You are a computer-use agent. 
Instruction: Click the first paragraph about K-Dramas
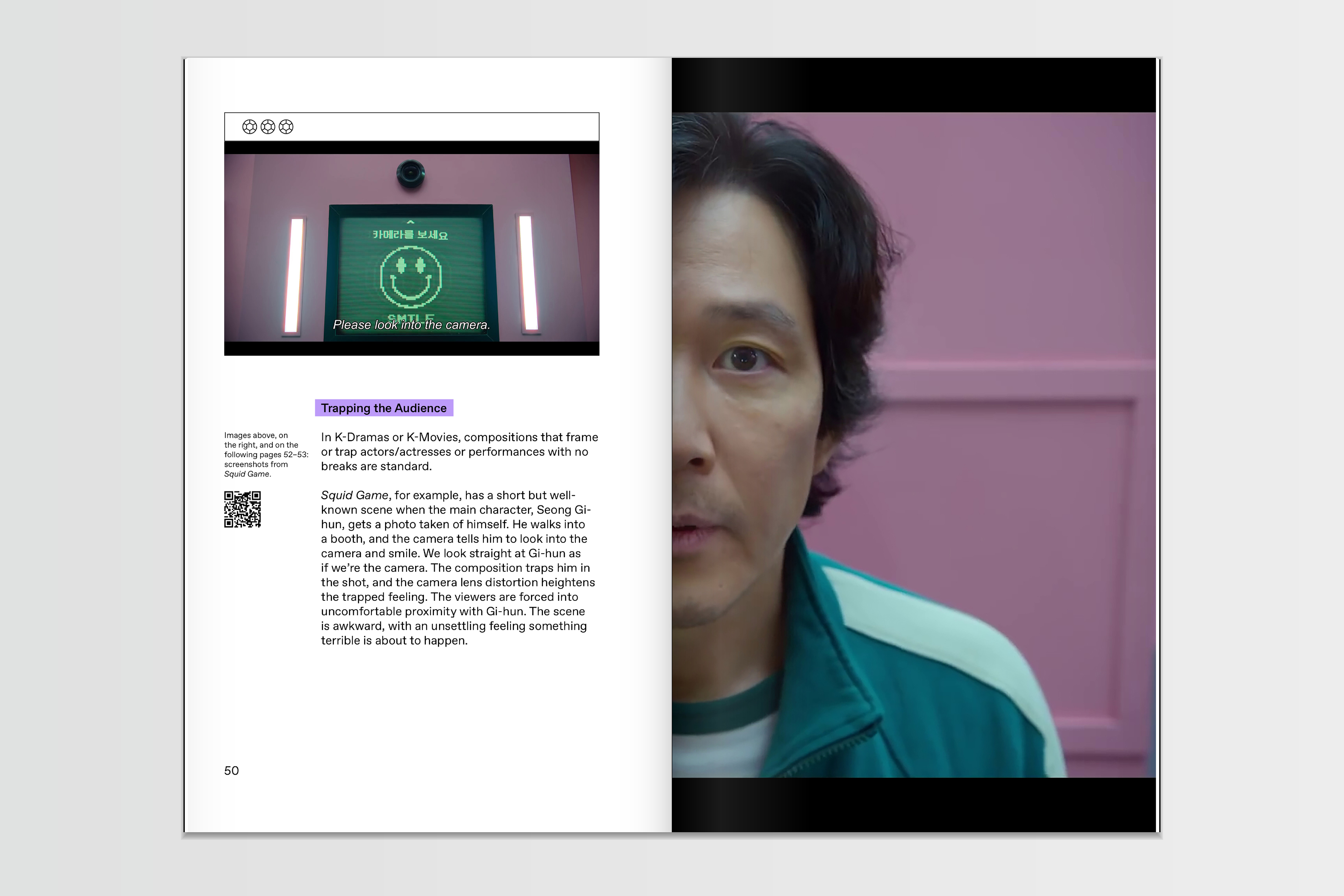click(459, 451)
